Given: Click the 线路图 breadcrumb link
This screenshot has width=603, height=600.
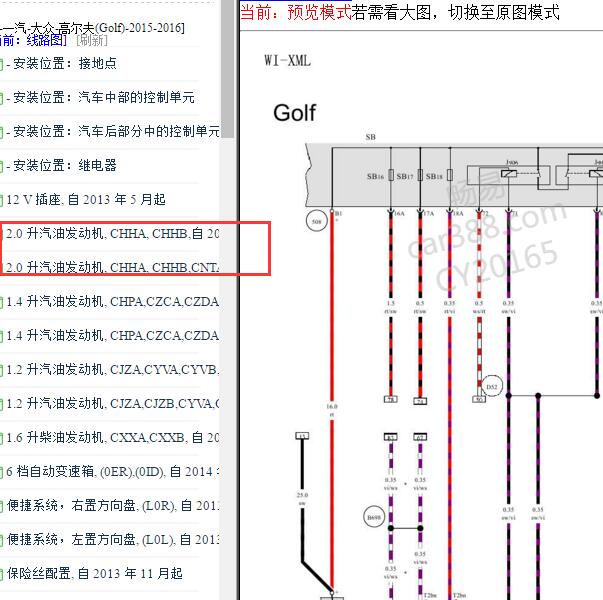Looking at the screenshot, I should coord(46,40).
